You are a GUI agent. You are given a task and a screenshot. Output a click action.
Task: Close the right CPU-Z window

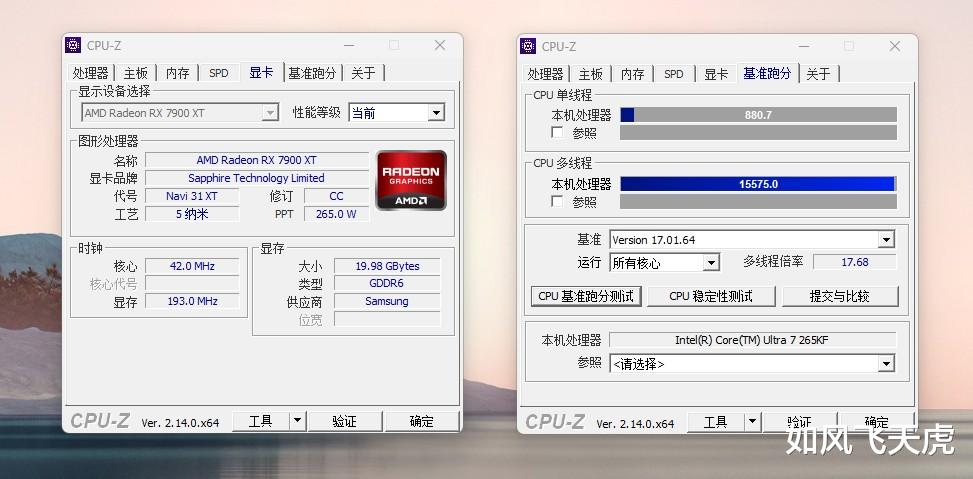895,47
